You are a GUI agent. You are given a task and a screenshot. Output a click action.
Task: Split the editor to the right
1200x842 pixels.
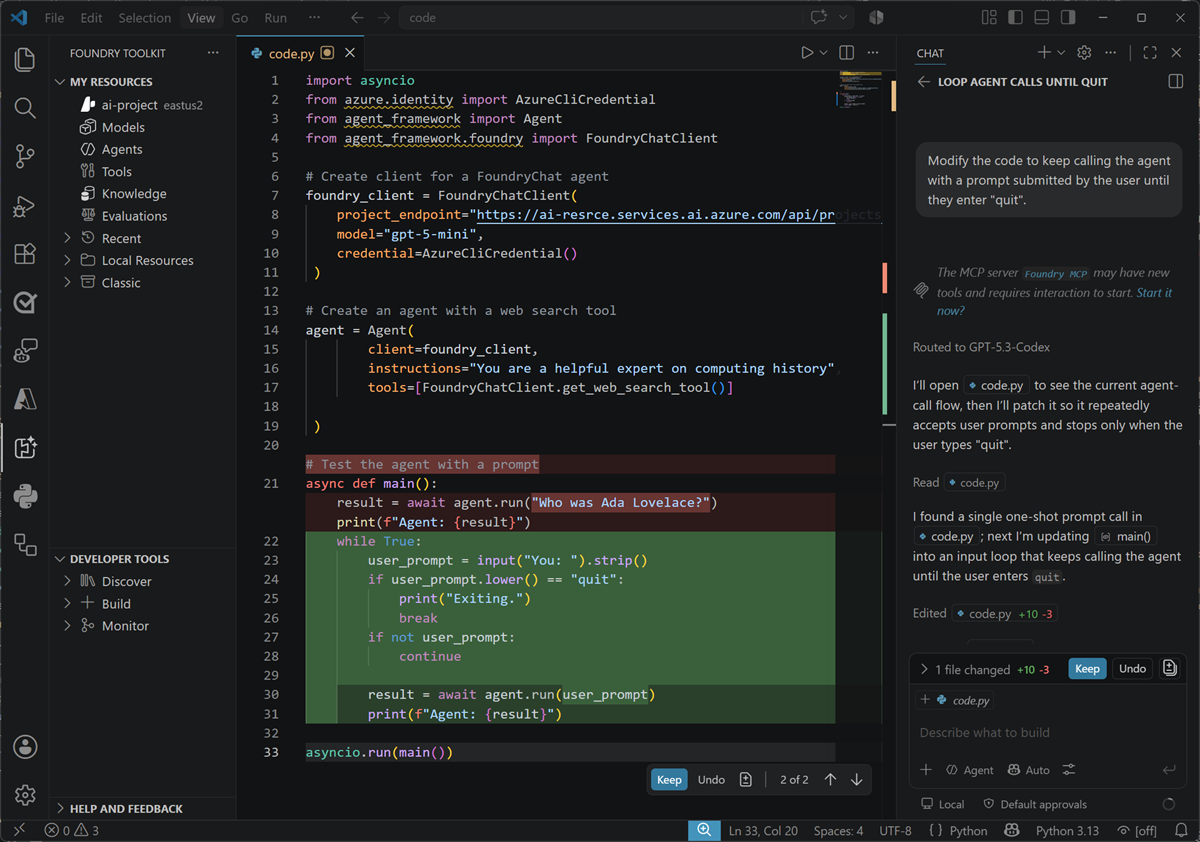[x=846, y=53]
